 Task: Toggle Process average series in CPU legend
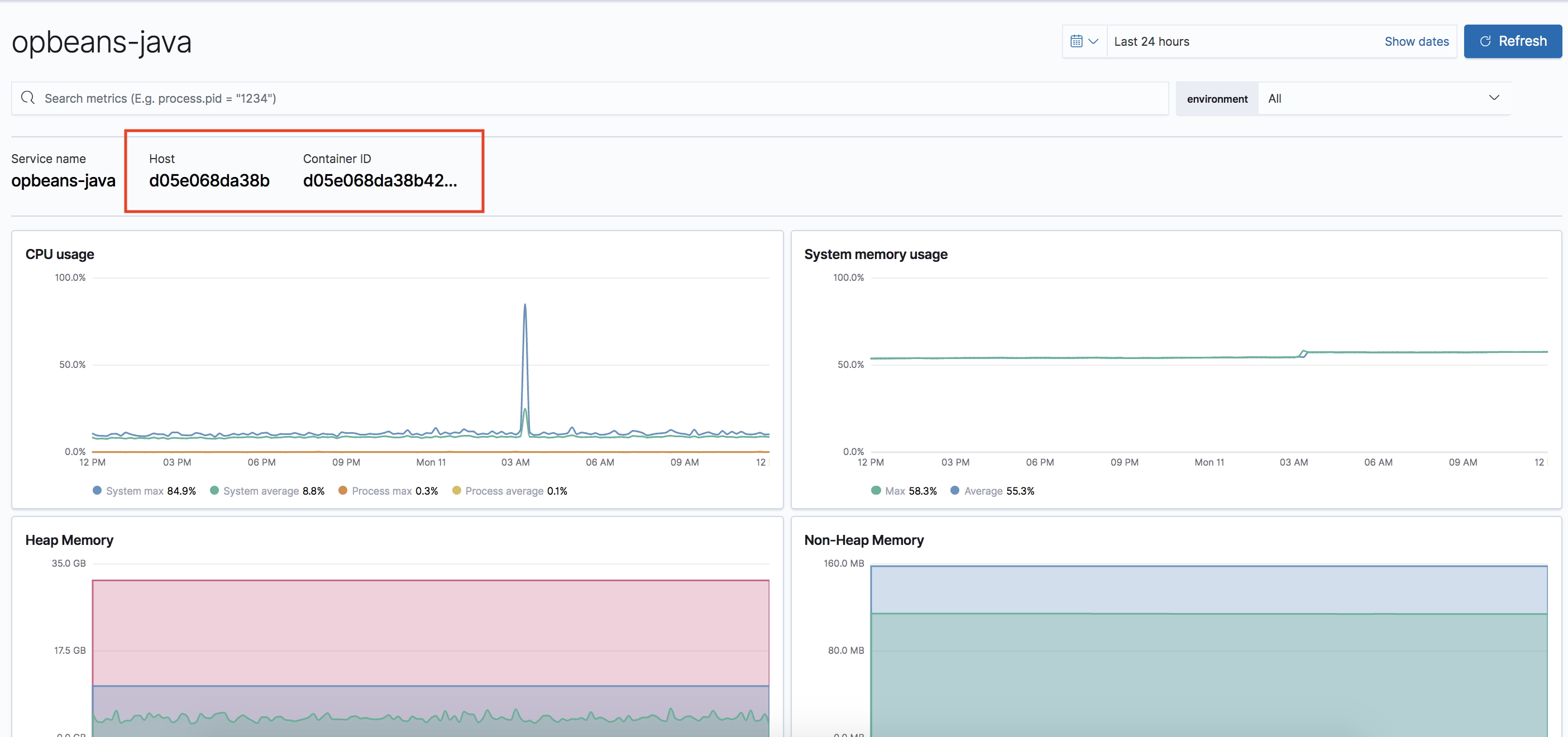click(510, 491)
